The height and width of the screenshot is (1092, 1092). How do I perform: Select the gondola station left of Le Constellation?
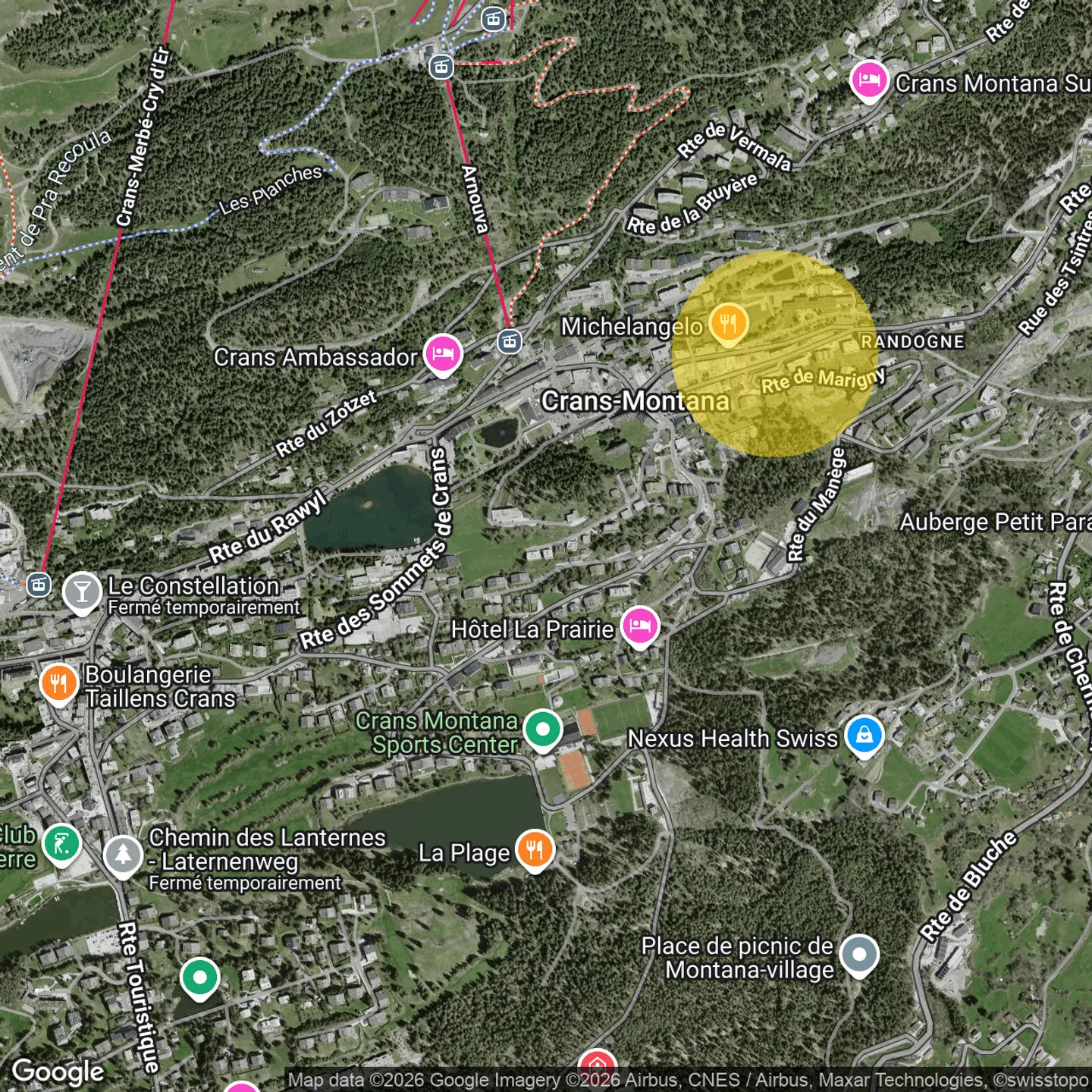pyautogui.click(x=39, y=585)
